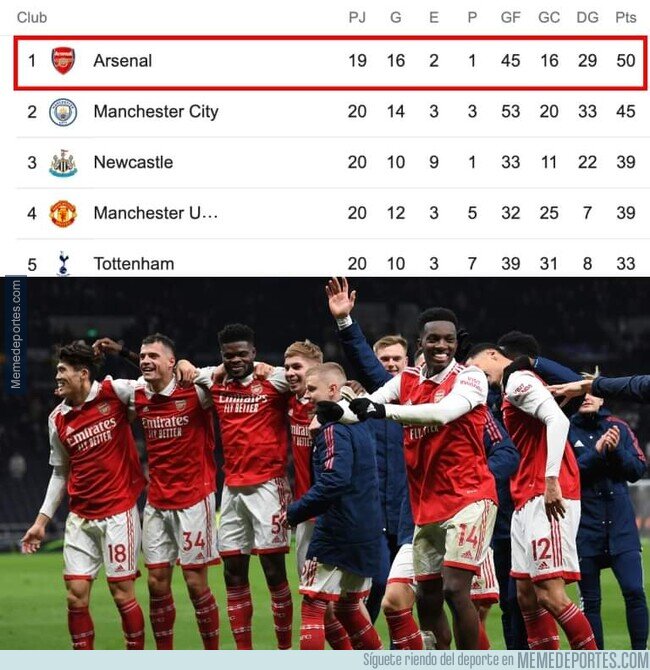Click the MEMEDEPORTES.COM footer banner link
This screenshot has height=670, width=650.
point(583,660)
